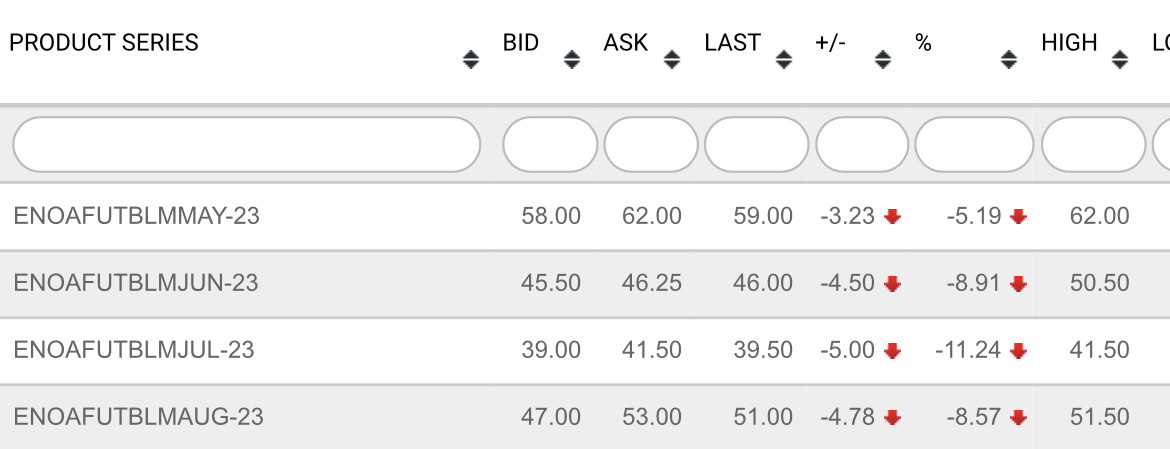
Task: Sort table by BID column arrows
Action: click(572, 60)
